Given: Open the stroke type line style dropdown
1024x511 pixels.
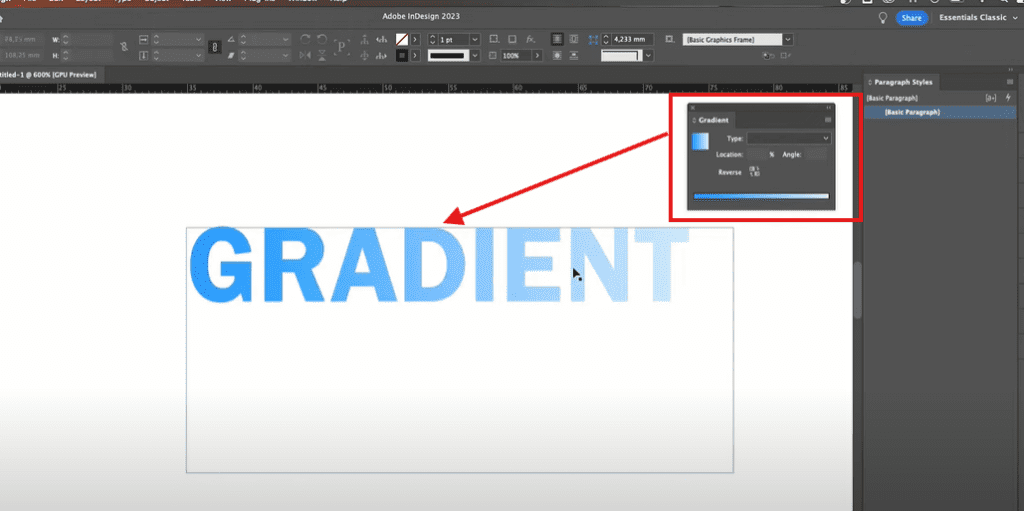Looking at the screenshot, I should pyautogui.click(x=475, y=56).
